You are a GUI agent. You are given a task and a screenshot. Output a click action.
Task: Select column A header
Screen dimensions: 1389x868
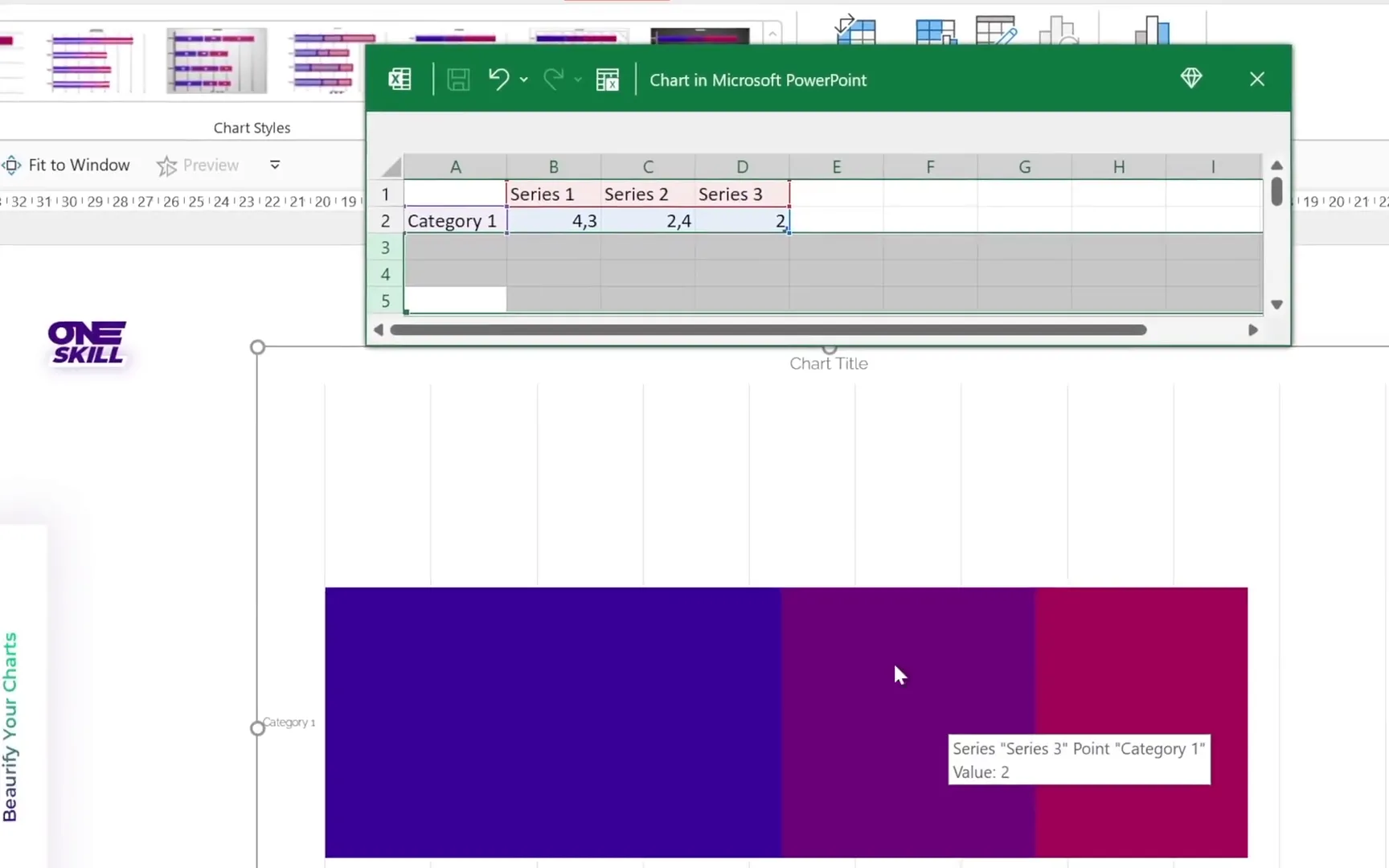click(455, 166)
